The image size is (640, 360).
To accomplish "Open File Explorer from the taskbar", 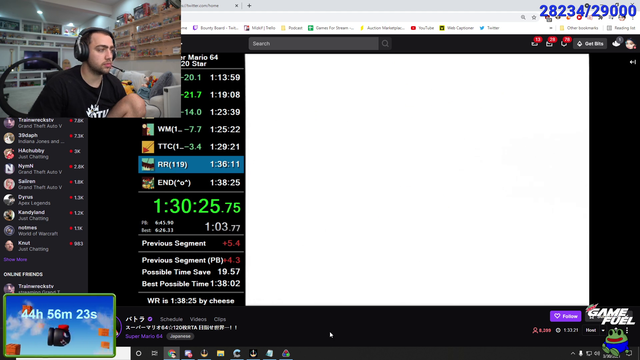I will point(220,353).
